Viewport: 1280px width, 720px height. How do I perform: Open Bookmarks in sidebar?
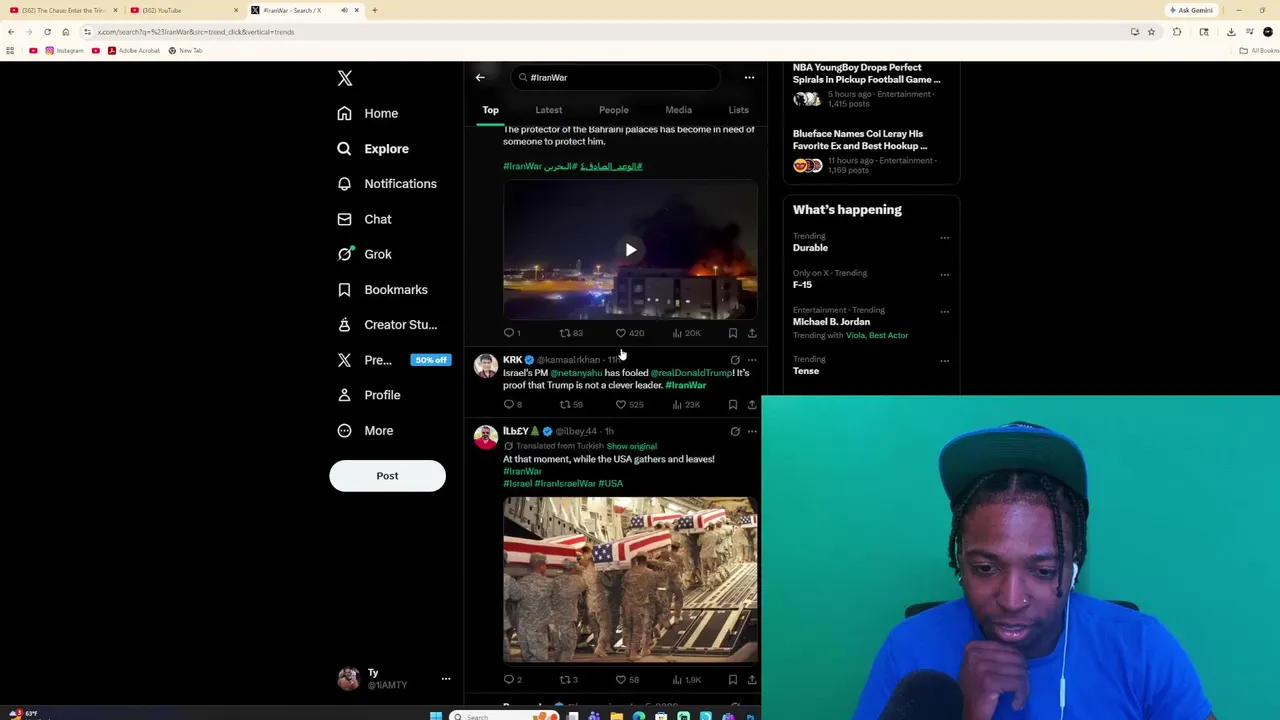pos(383,290)
